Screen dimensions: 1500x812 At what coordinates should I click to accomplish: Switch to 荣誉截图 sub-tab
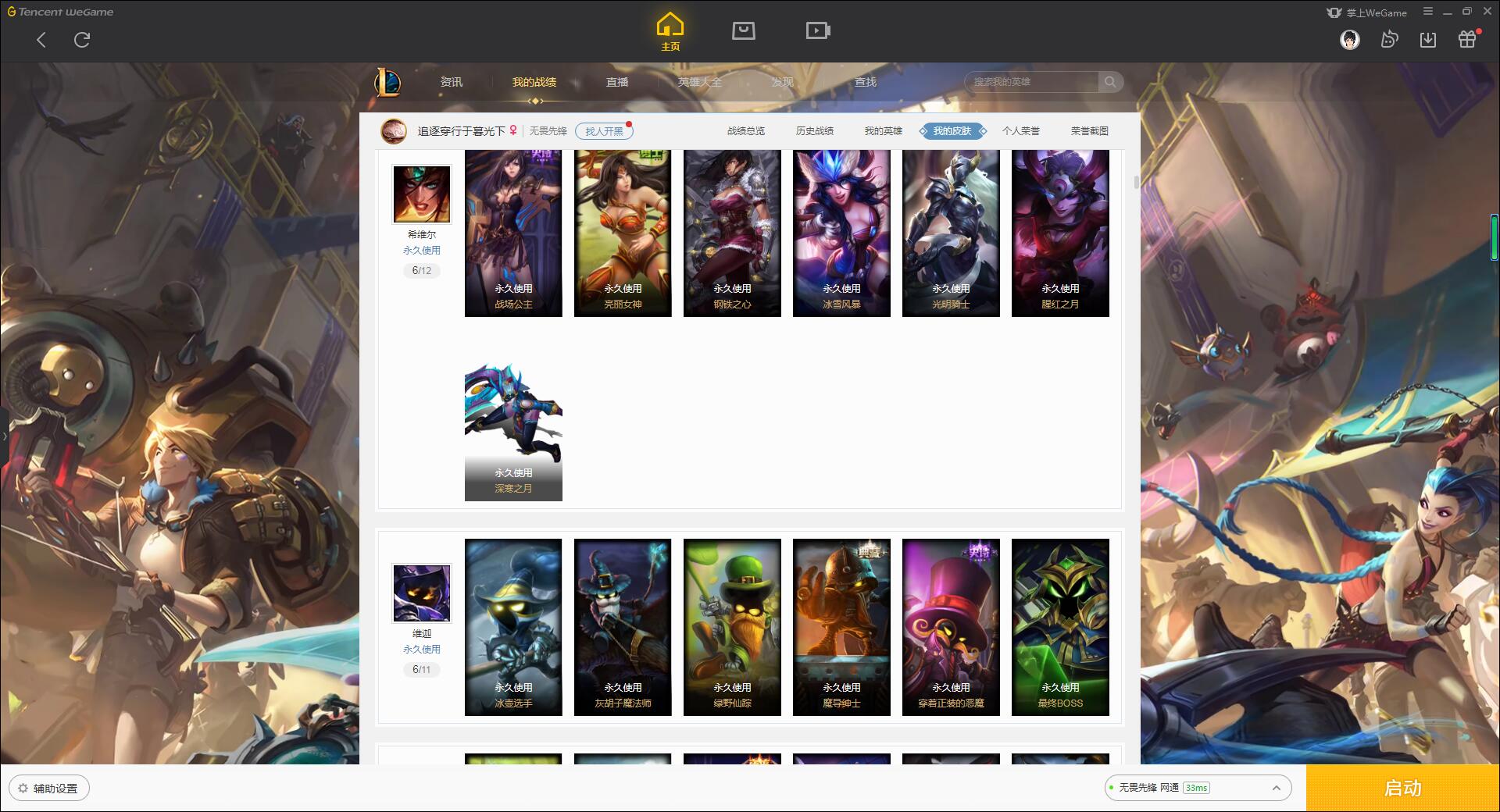coord(1090,131)
